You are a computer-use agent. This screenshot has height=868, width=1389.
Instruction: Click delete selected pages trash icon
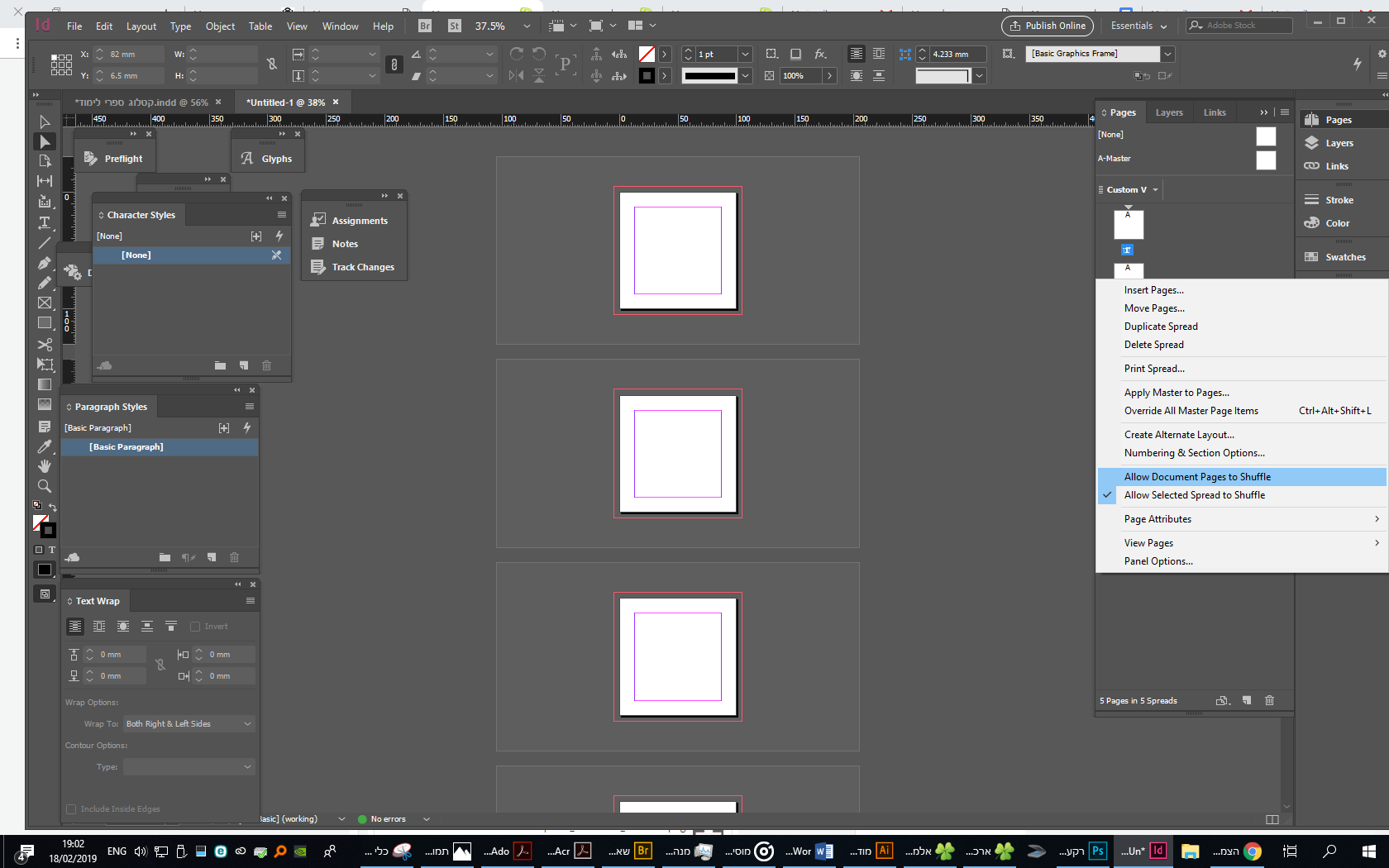point(1269,700)
